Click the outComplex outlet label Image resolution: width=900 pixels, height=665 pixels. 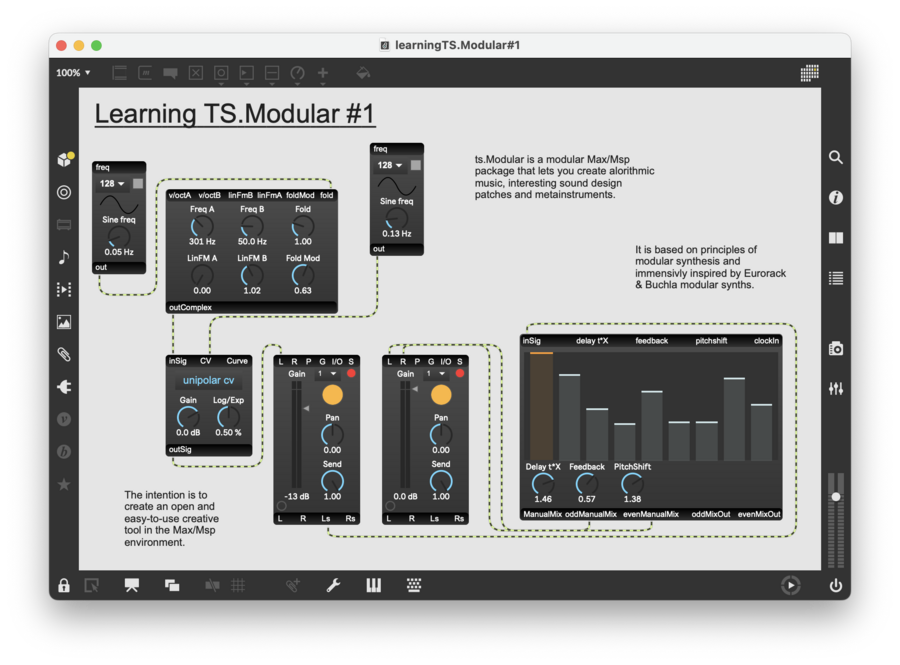190,308
